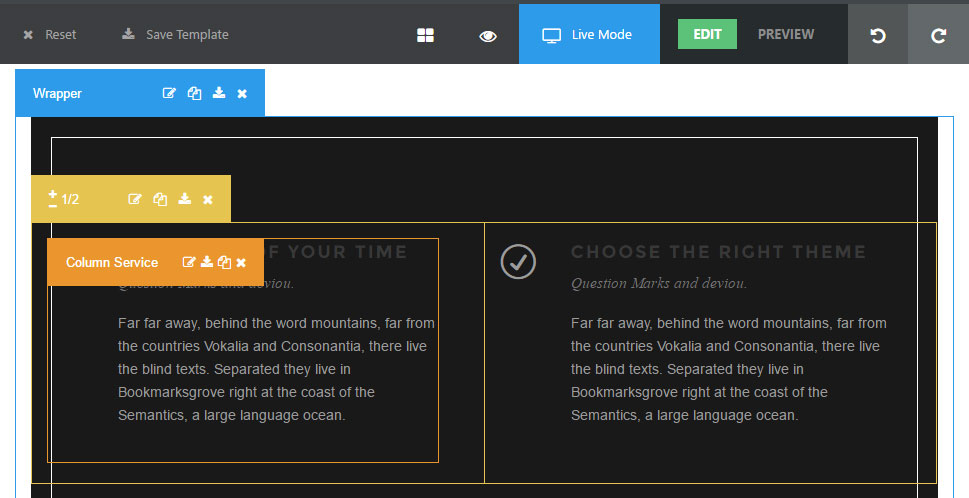Select the green EDIT mode button
Viewport: 969px width, 498px height.
coord(707,34)
